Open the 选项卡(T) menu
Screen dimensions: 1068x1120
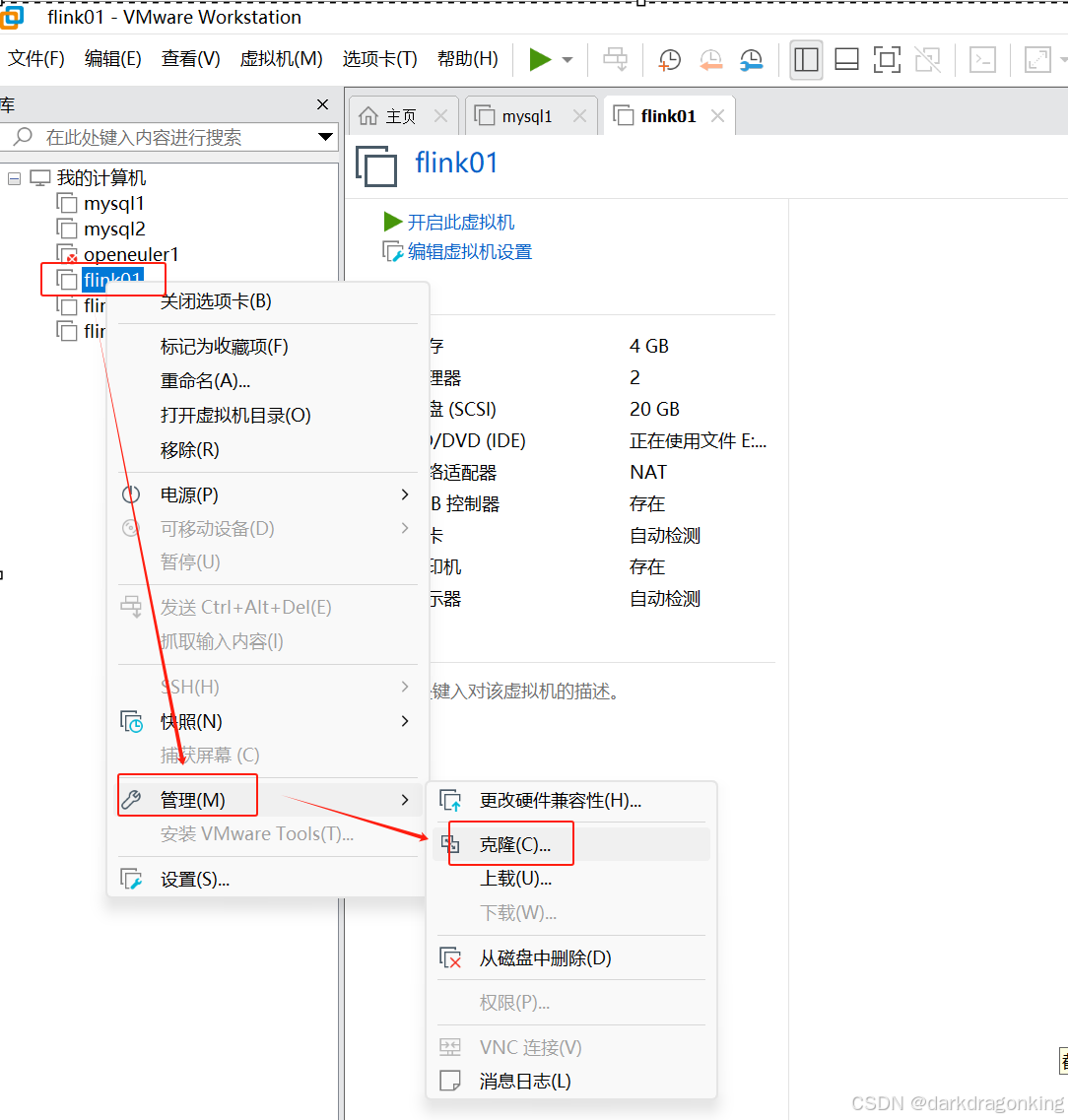point(379,58)
